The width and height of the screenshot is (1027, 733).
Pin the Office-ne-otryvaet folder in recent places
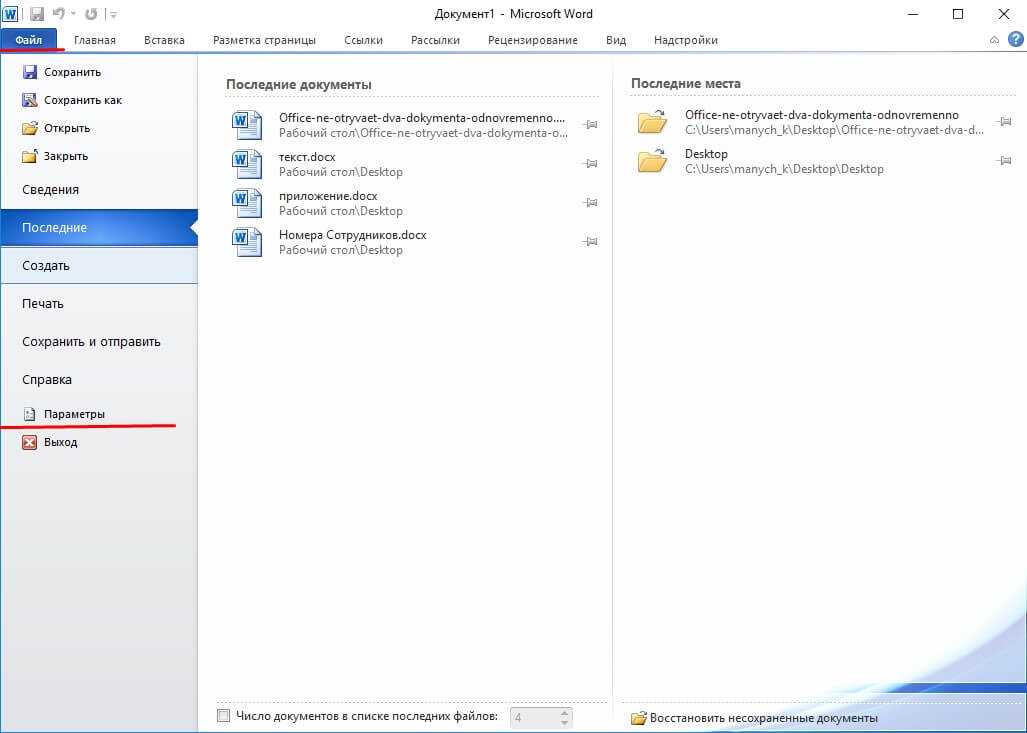tap(1004, 121)
